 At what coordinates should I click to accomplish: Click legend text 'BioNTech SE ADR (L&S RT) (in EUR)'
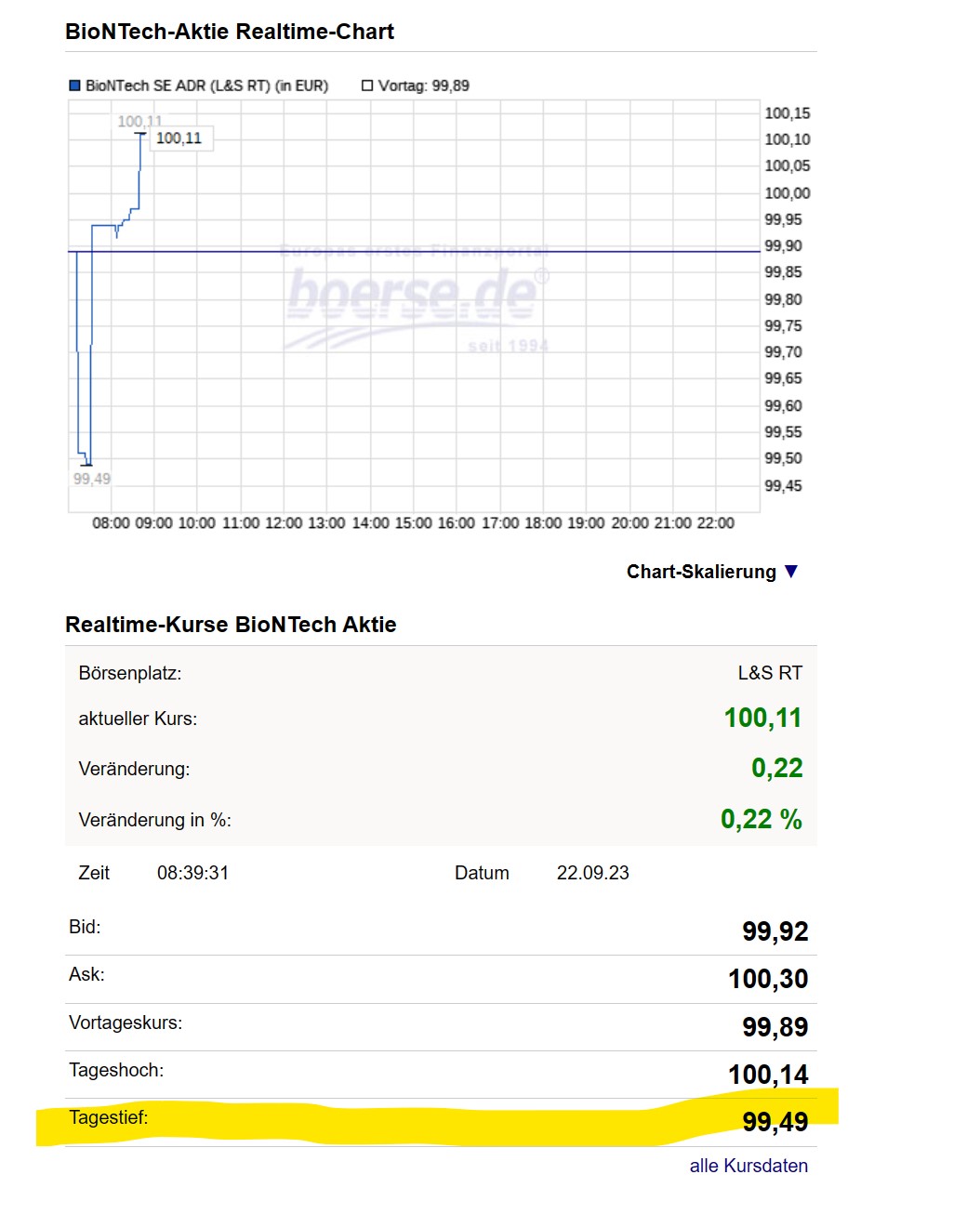206,86
